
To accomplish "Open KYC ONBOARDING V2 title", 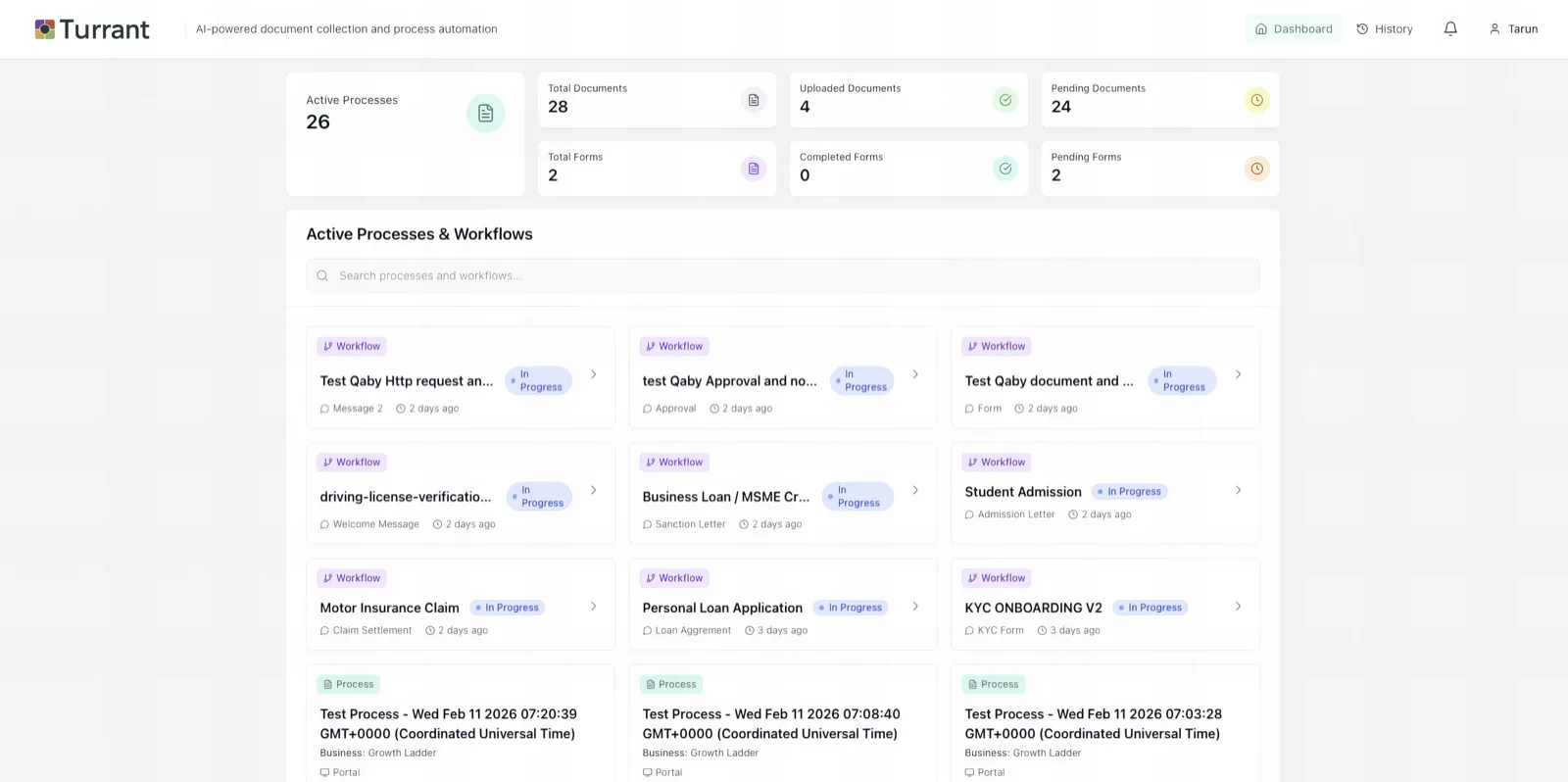I will pyautogui.click(x=1033, y=608).
